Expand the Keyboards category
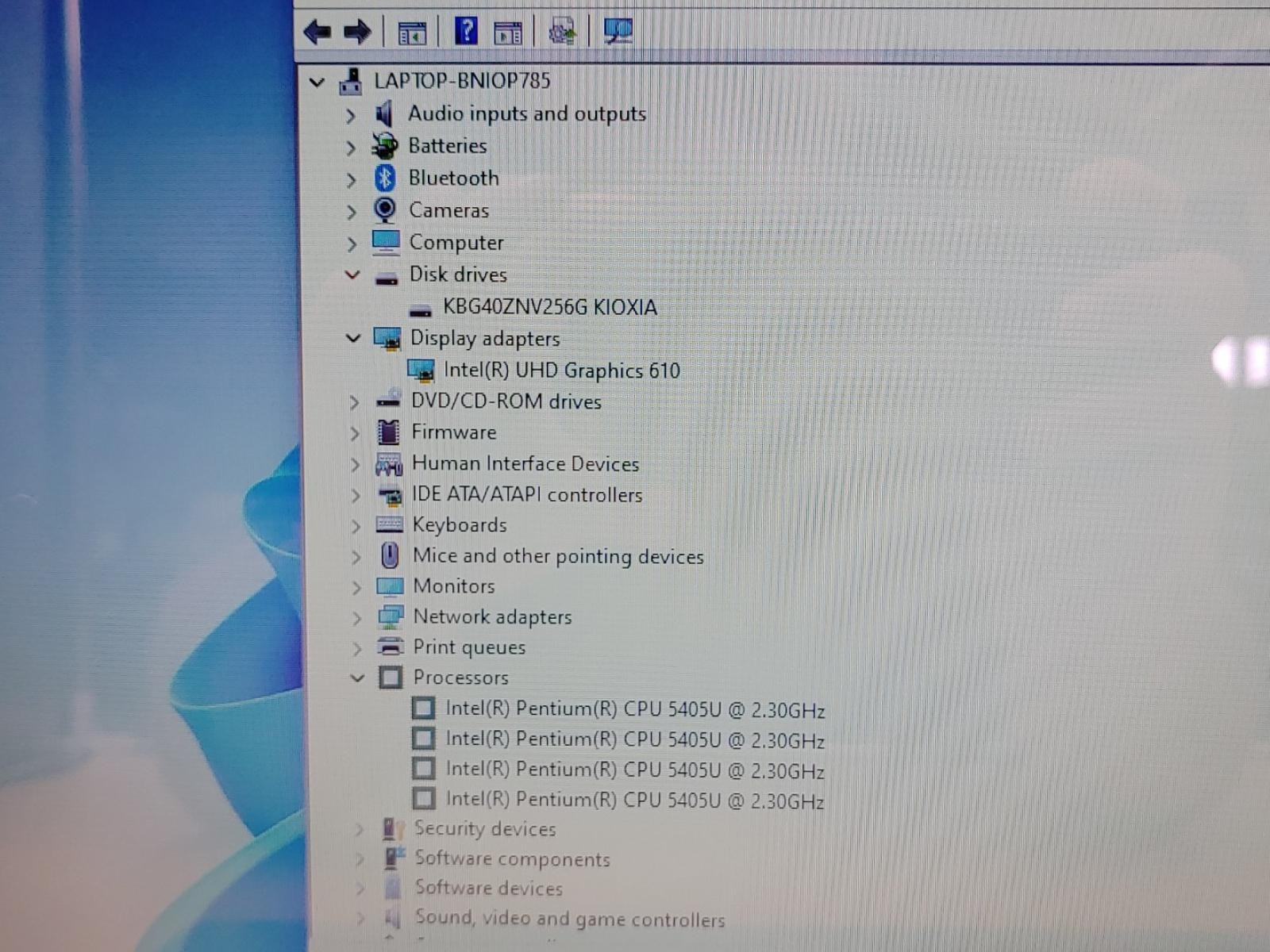This screenshot has height=952, width=1270. click(x=356, y=526)
